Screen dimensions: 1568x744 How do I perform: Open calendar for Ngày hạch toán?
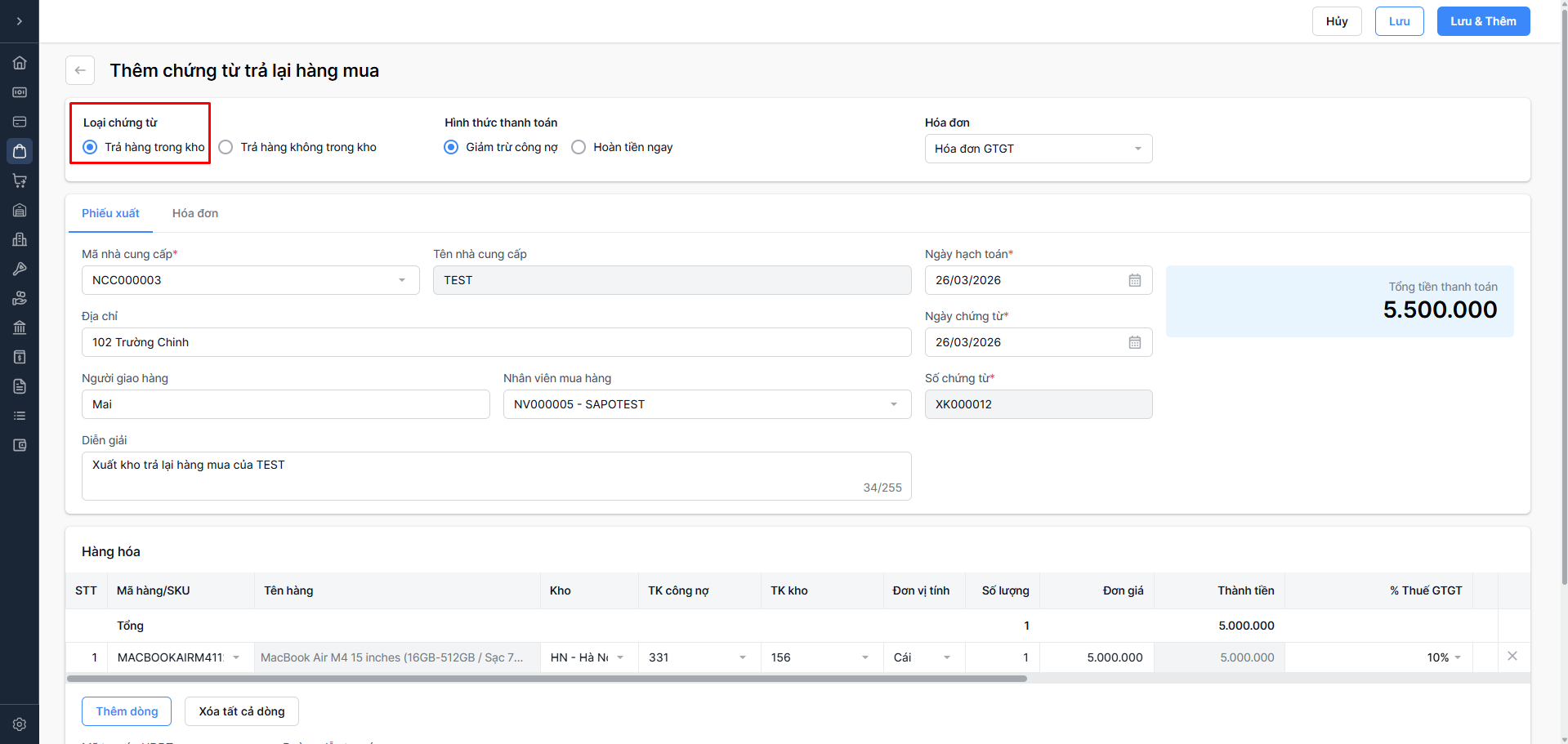tap(1134, 280)
